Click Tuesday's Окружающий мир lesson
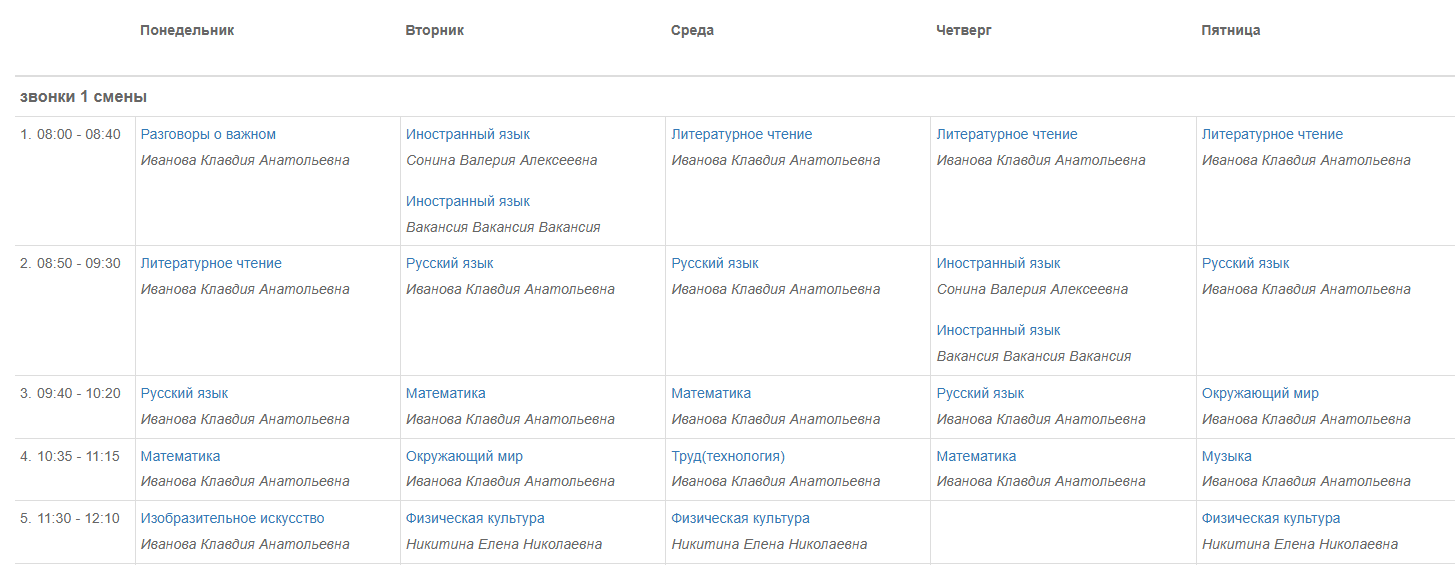Viewport: 1455px width, 565px height. (464, 456)
